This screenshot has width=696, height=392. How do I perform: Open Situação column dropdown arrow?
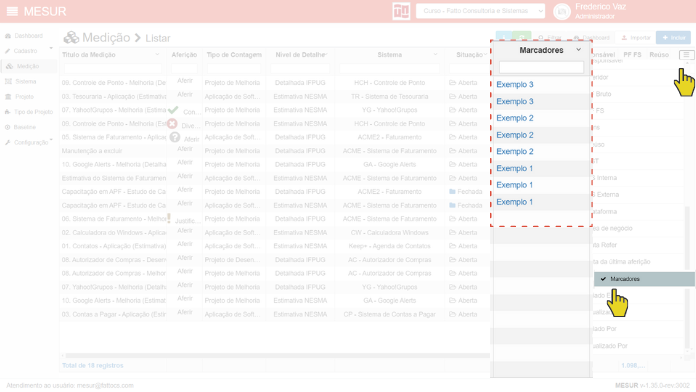(486, 55)
